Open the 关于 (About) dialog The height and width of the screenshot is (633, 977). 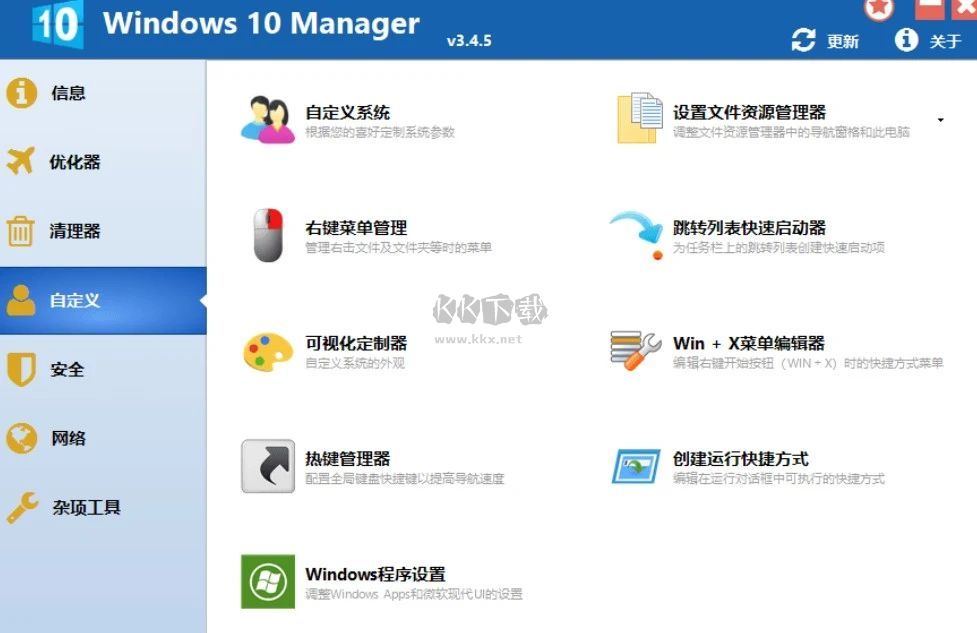[x=930, y=40]
